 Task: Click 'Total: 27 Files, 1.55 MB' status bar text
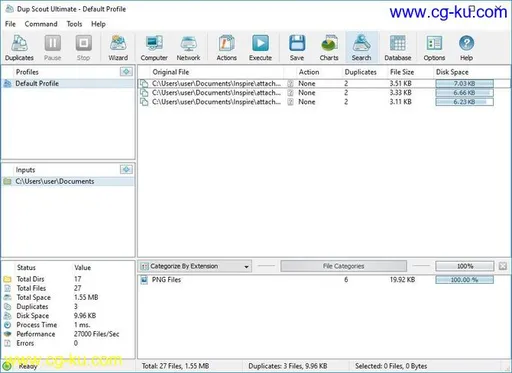pos(175,366)
